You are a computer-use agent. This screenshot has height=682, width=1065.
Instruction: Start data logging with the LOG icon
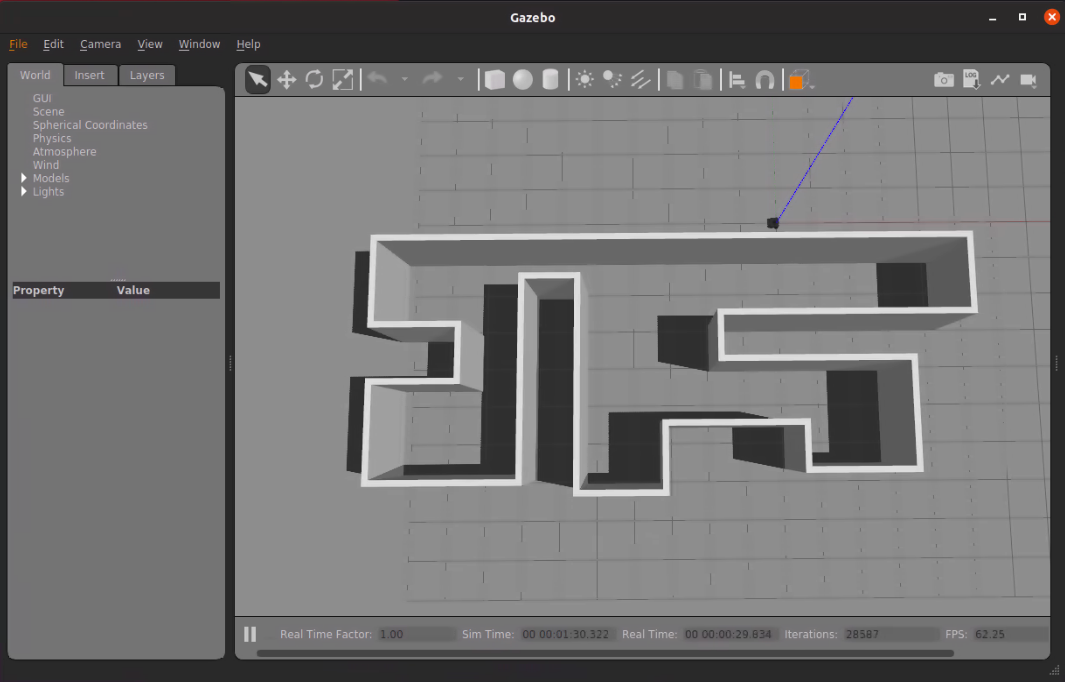pyautogui.click(x=971, y=79)
